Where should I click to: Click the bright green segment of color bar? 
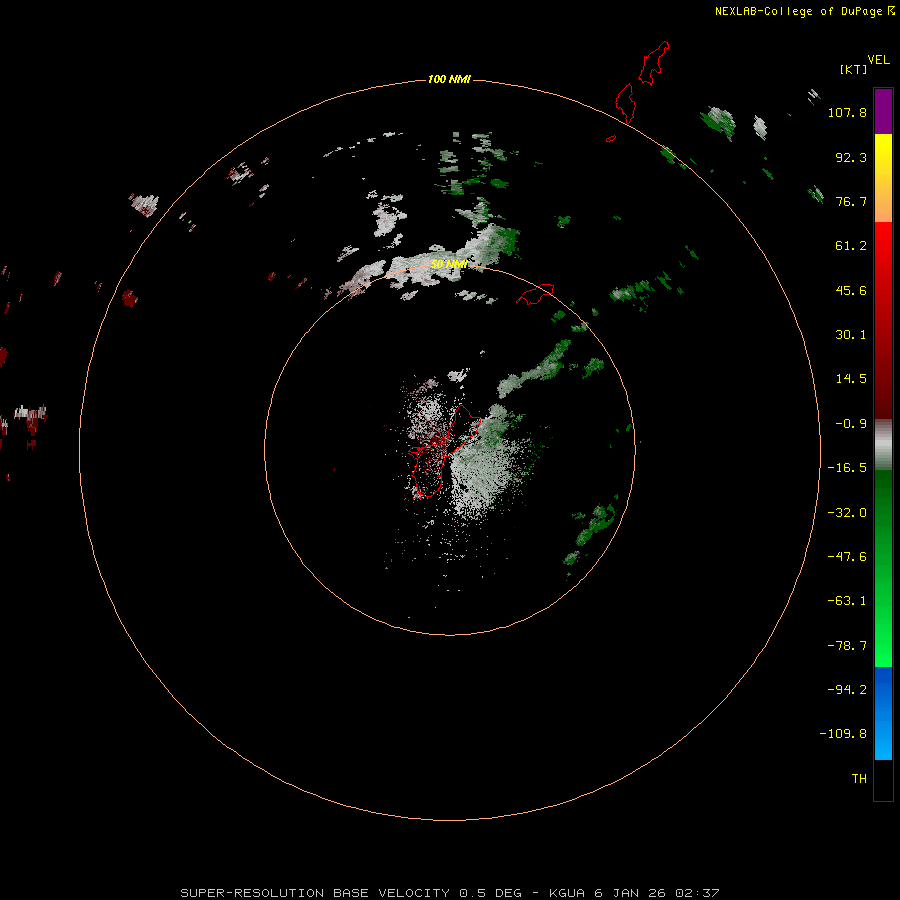click(x=883, y=568)
